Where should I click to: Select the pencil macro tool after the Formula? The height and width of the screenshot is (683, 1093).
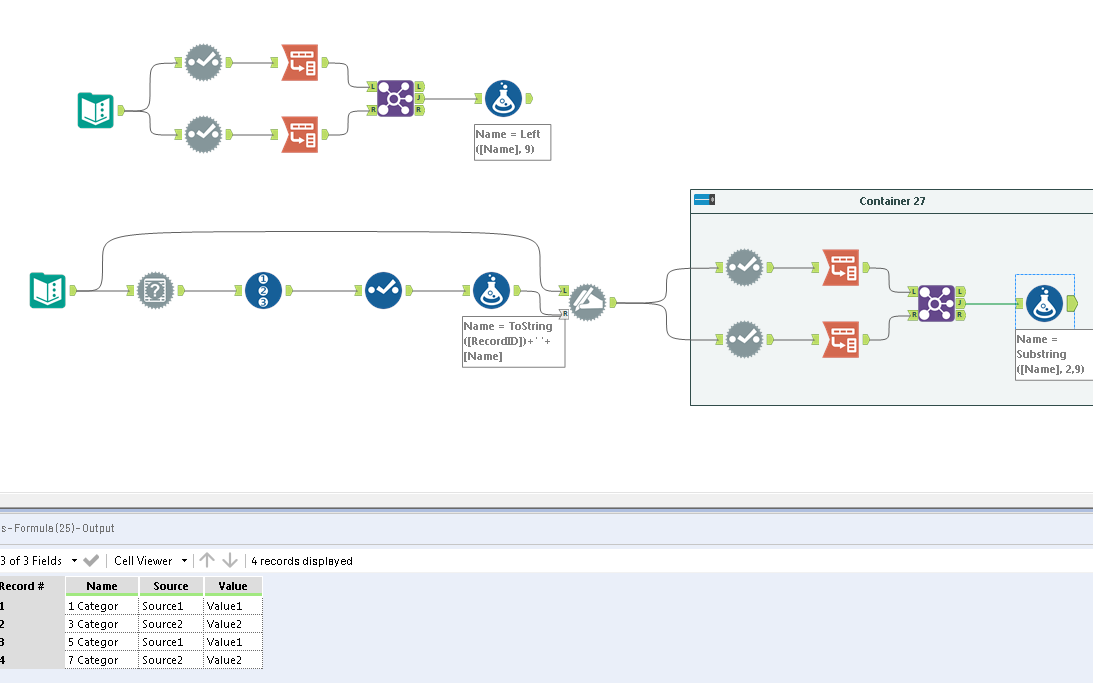coord(588,302)
